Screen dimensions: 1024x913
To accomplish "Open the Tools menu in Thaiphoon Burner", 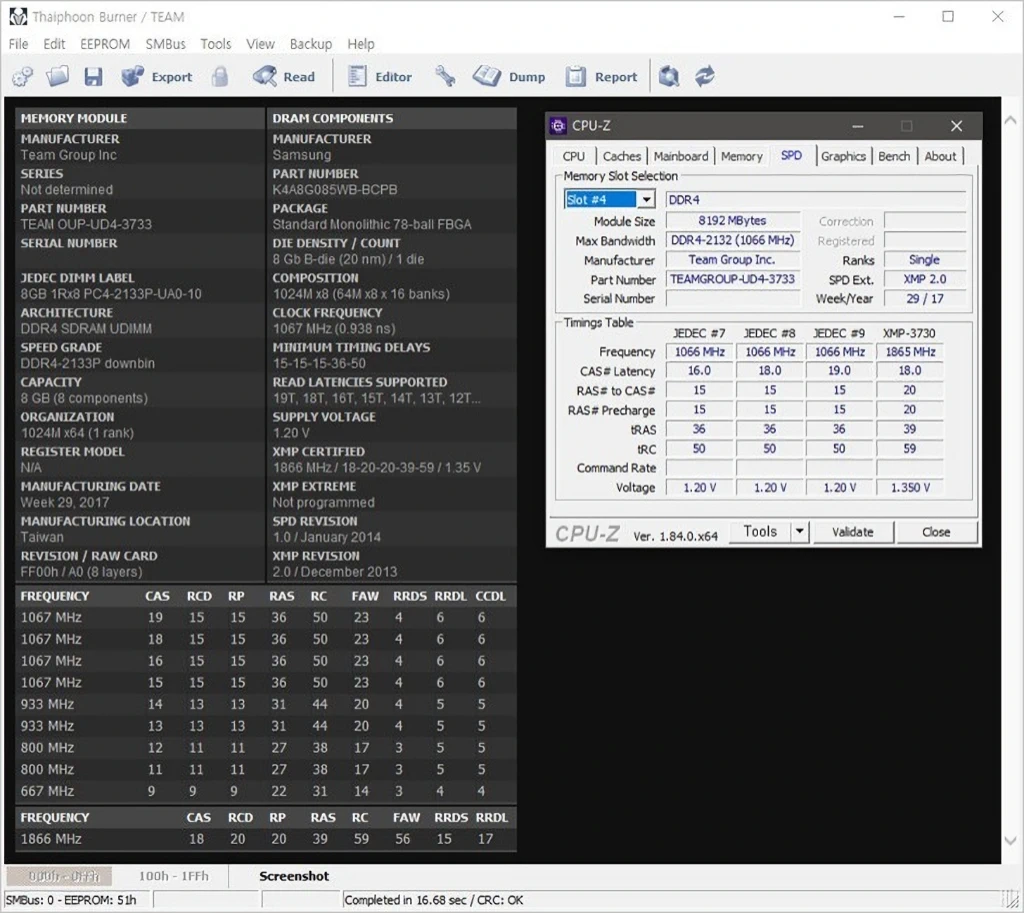I will 216,44.
